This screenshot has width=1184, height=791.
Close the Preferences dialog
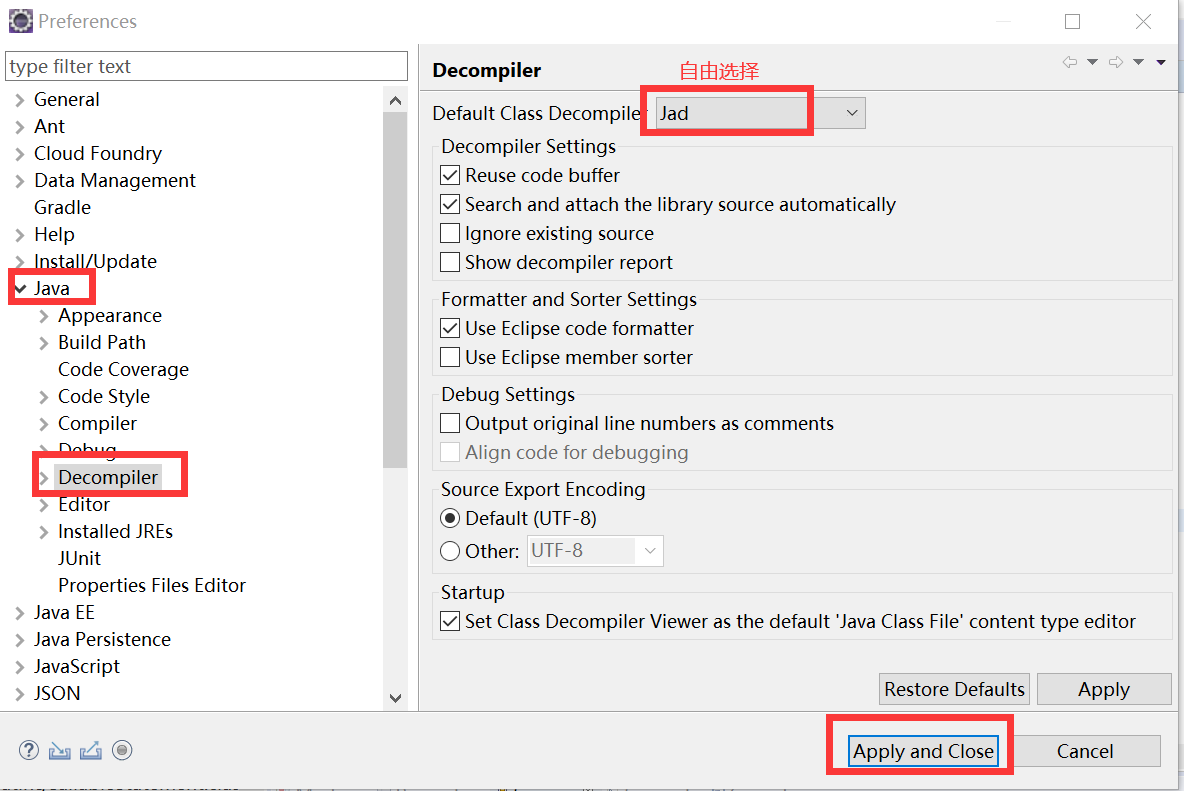(1143, 21)
